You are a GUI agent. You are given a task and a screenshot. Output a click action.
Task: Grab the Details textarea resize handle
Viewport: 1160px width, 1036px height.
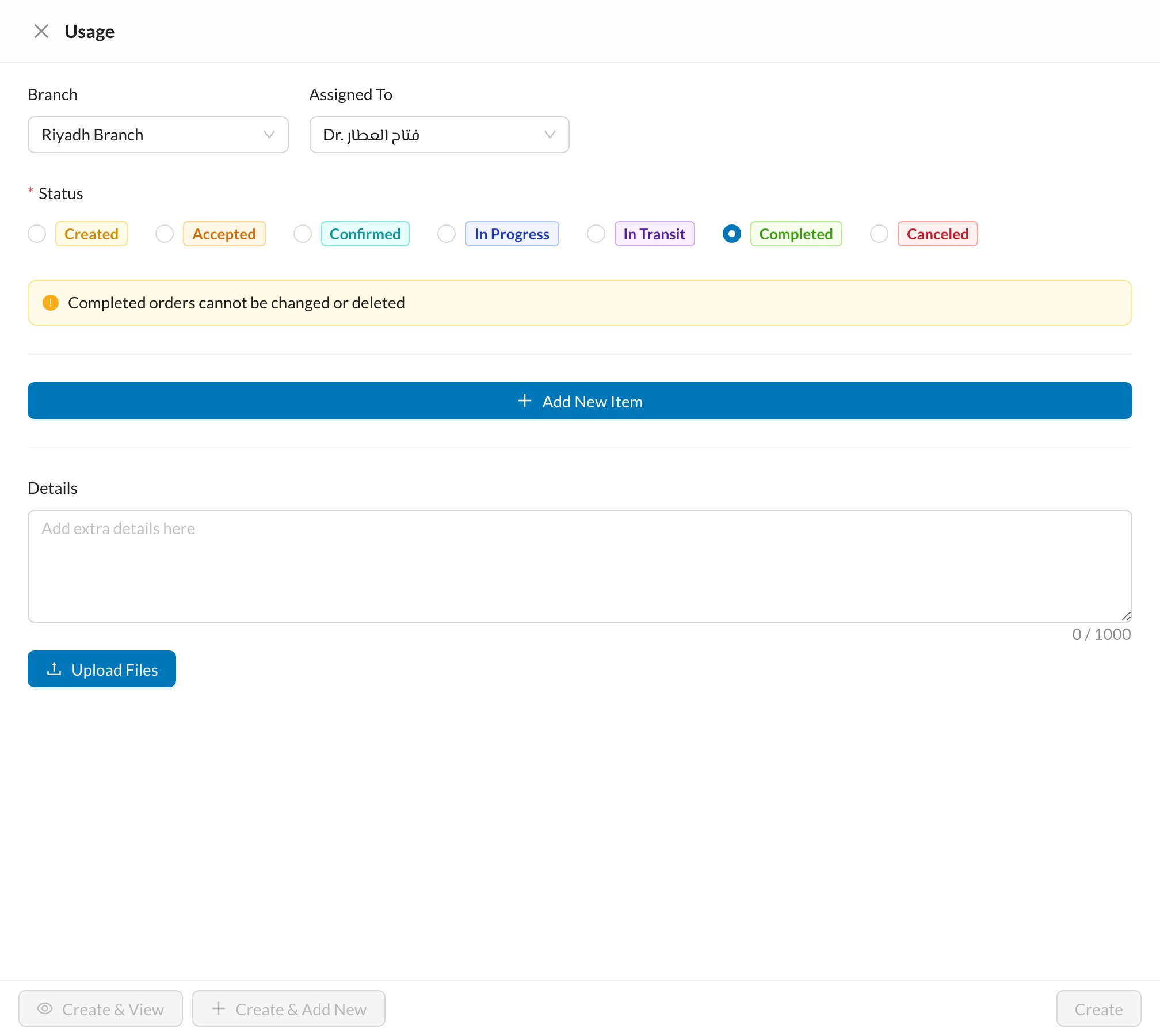click(x=1126, y=616)
